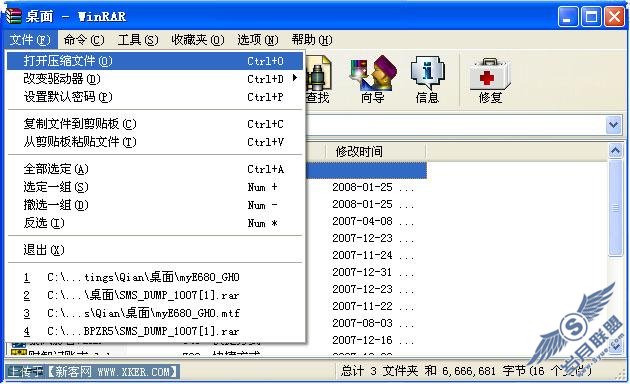The height and width of the screenshot is (384, 630).
Task: Select the row dated 2007-12-31
Action: (372, 272)
